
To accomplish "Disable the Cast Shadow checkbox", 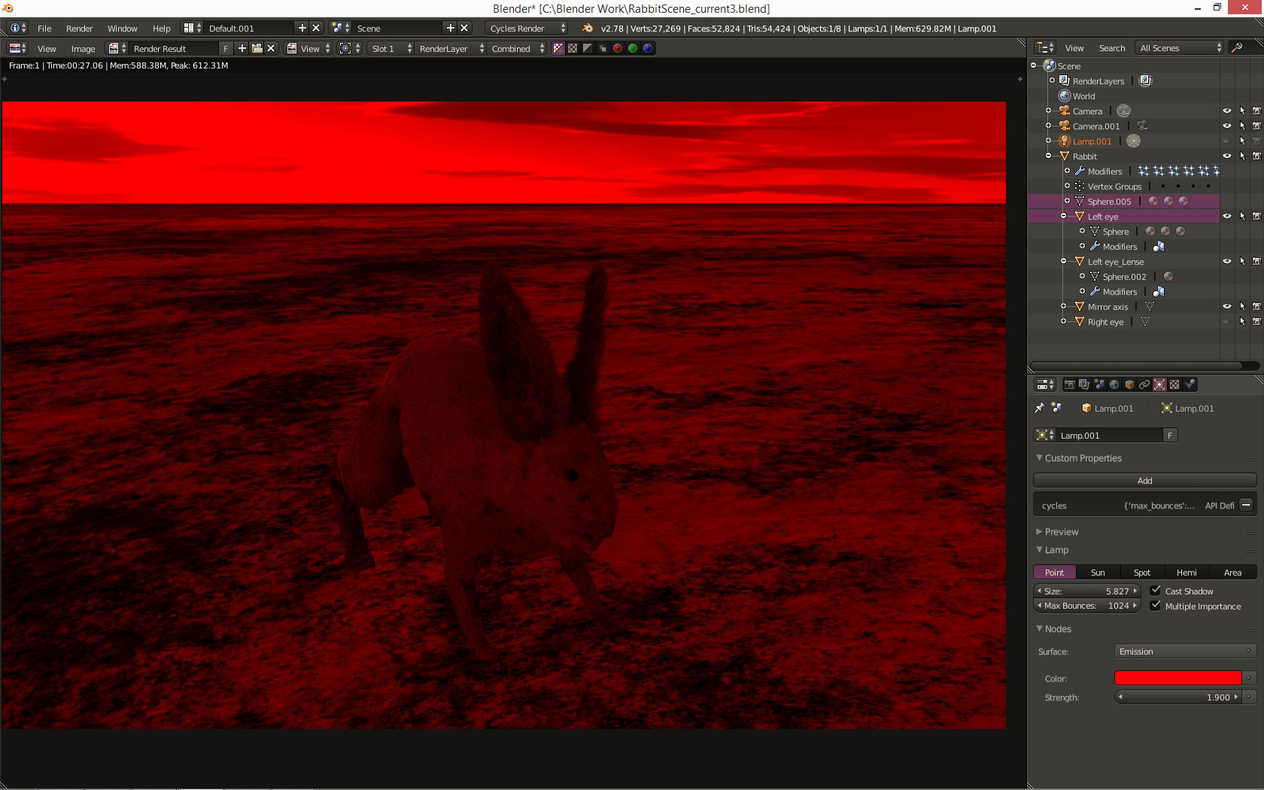I will (1156, 591).
